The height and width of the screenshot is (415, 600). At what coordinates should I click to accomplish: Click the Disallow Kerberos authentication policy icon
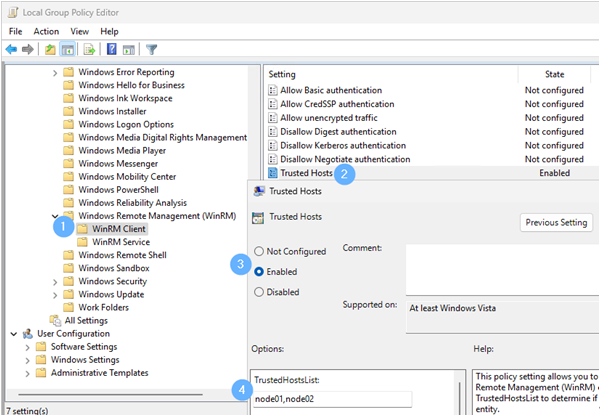click(x=273, y=145)
